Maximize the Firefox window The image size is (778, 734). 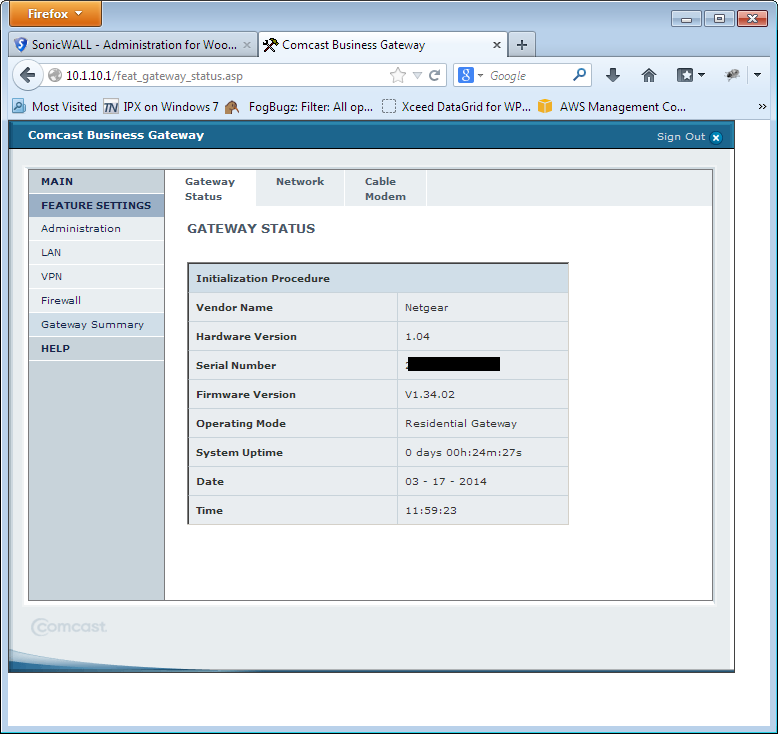pos(719,19)
